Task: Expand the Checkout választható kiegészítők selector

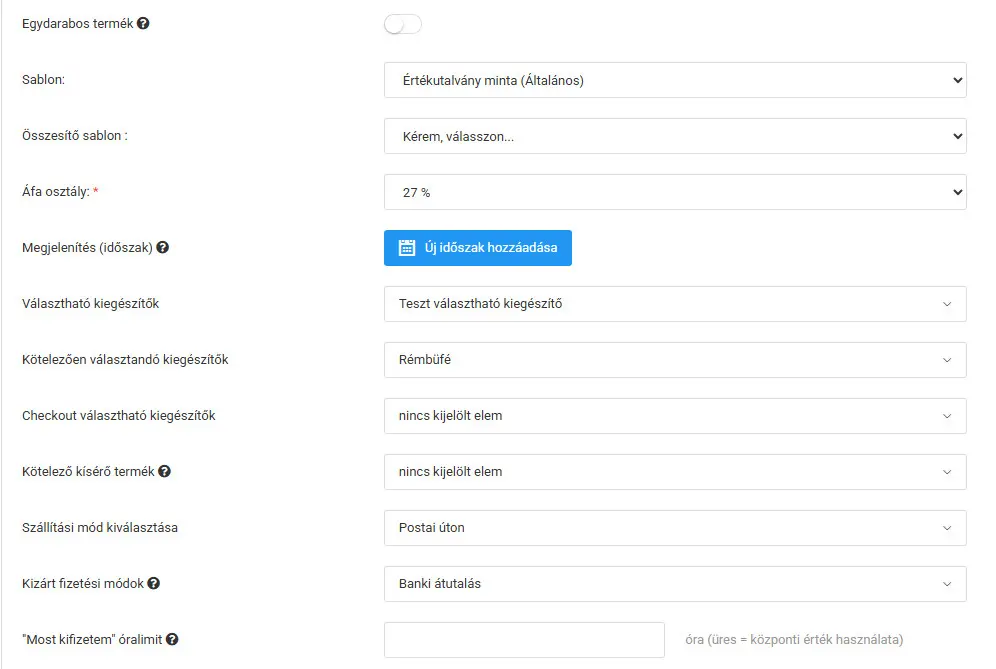Action: pos(675,416)
